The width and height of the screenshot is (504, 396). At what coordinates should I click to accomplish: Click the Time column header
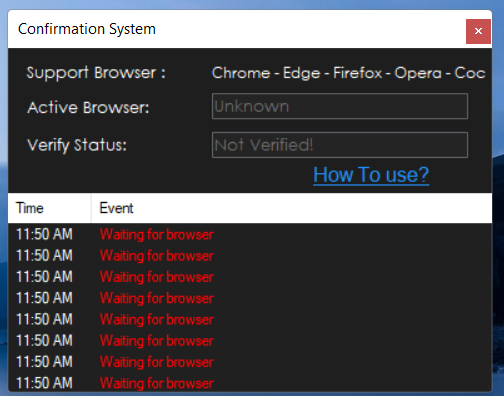coord(49,208)
